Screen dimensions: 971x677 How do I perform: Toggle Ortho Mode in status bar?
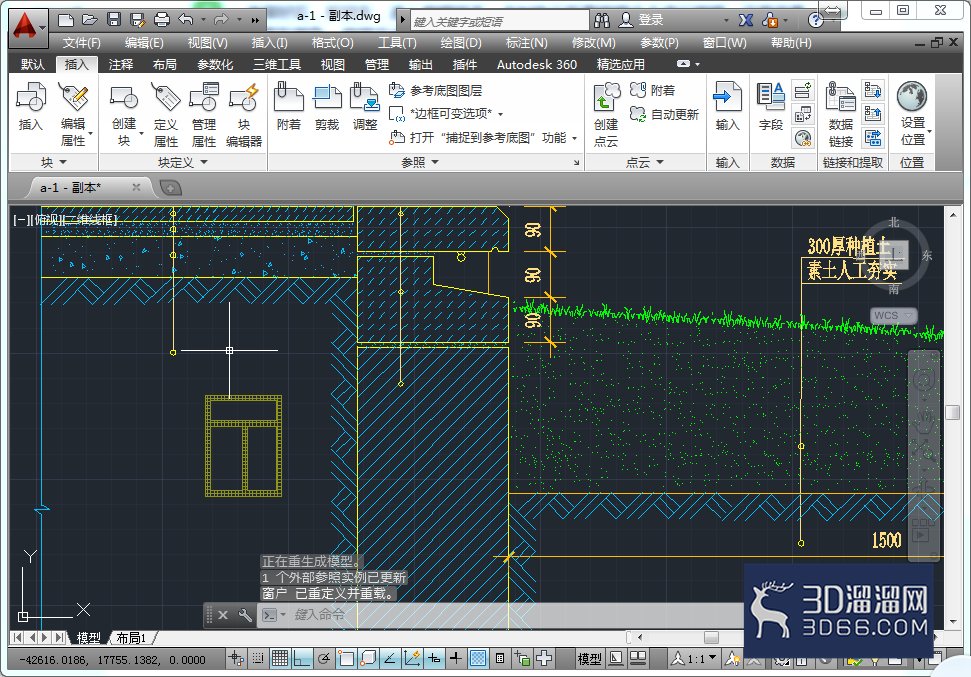click(x=302, y=658)
